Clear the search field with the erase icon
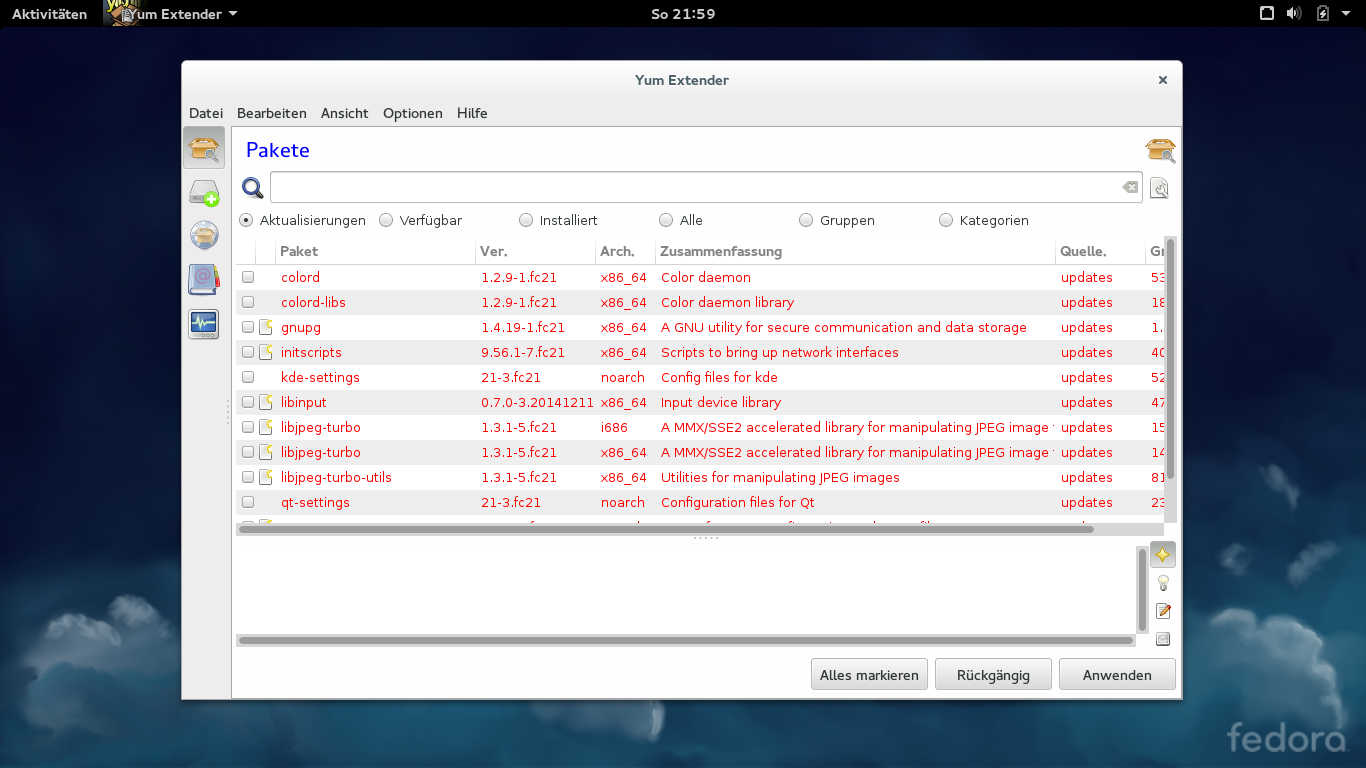1366x768 pixels. point(1129,187)
